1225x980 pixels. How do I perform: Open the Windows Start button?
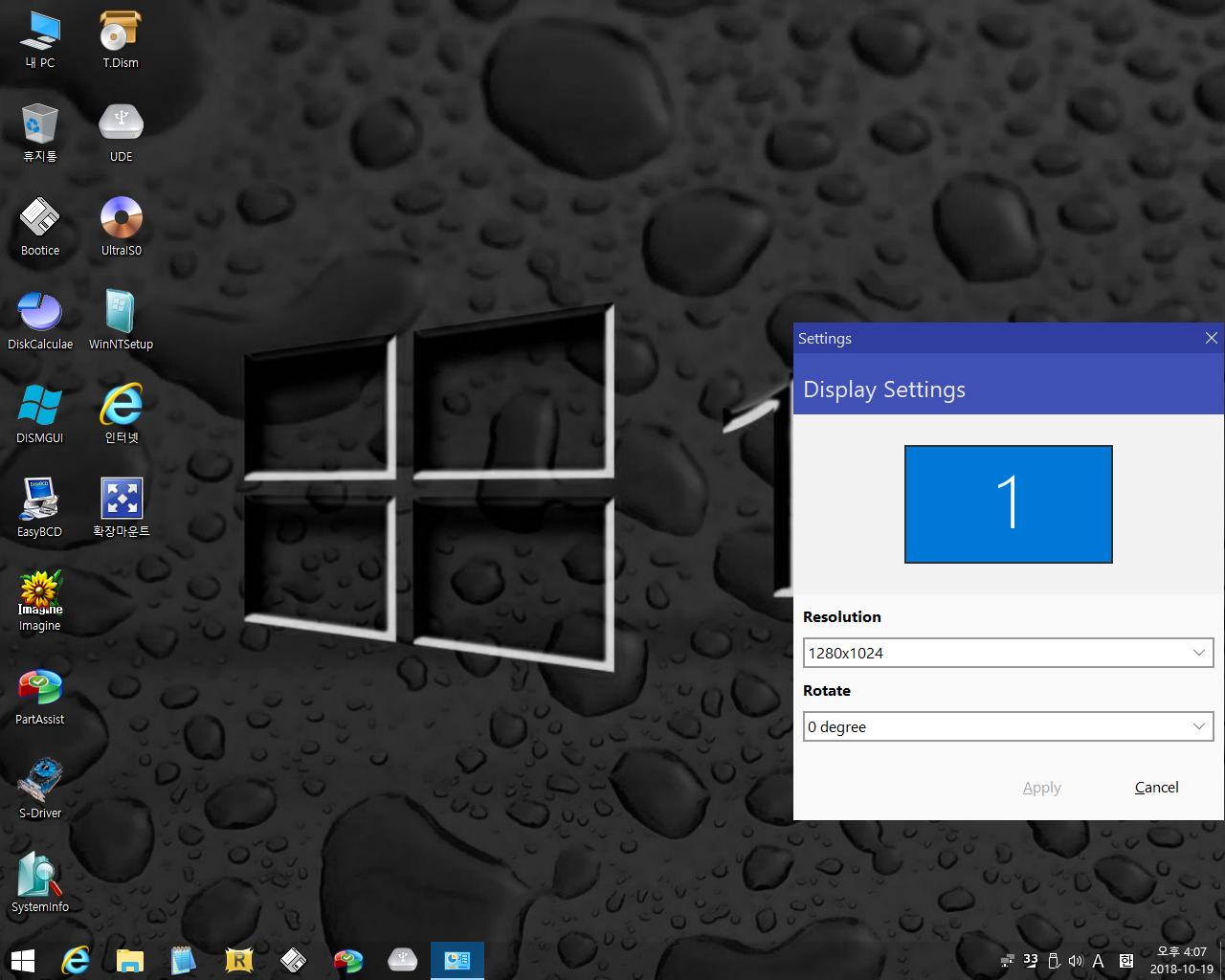pyautogui.click(x=22, y=960)
